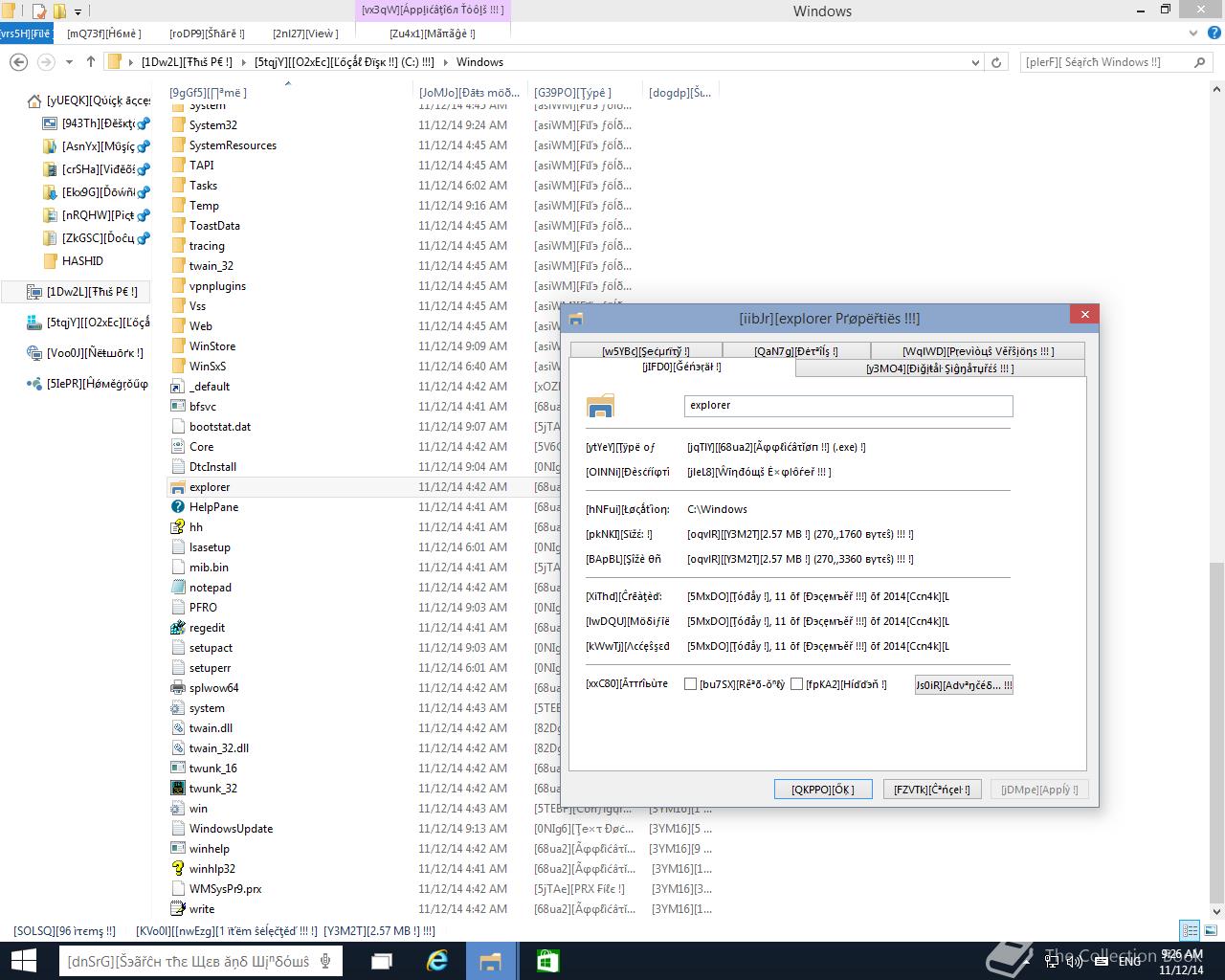Open the Share ribbon tab

[x=207, y=33]
